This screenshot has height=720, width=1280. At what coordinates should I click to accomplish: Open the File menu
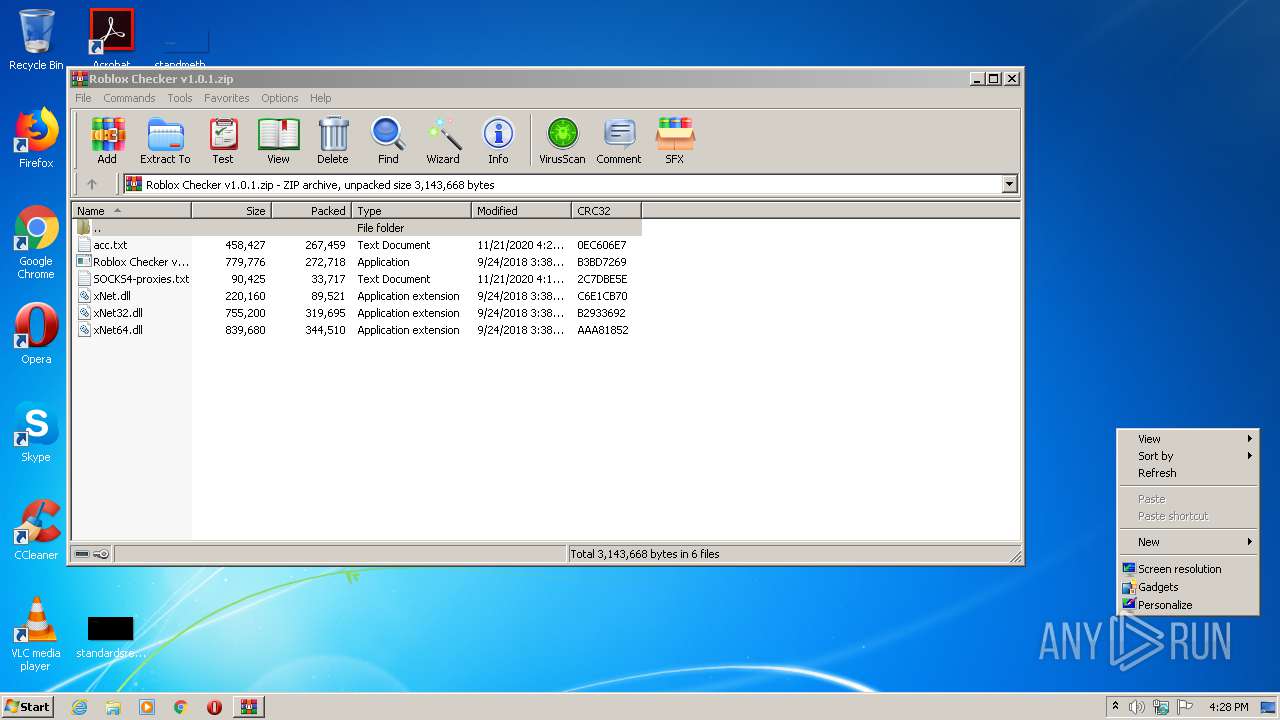coord(83,98)
